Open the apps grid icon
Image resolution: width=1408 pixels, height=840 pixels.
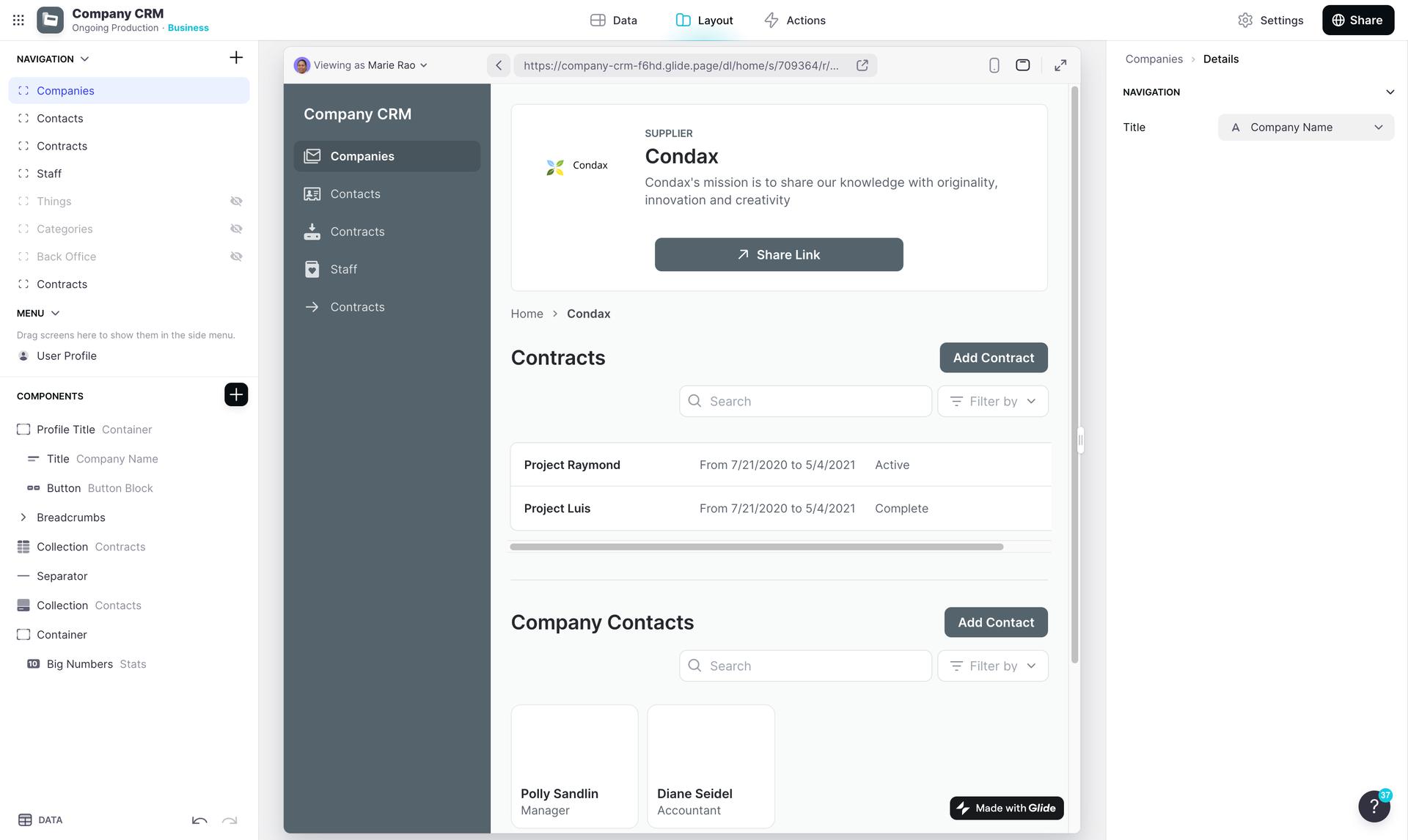click(18, 21)
